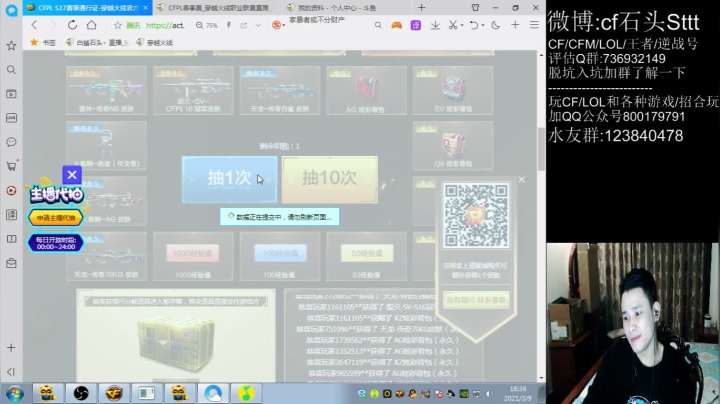Close the 主播代抽 floating widget
720x404 pixels.
click(72, 175)
